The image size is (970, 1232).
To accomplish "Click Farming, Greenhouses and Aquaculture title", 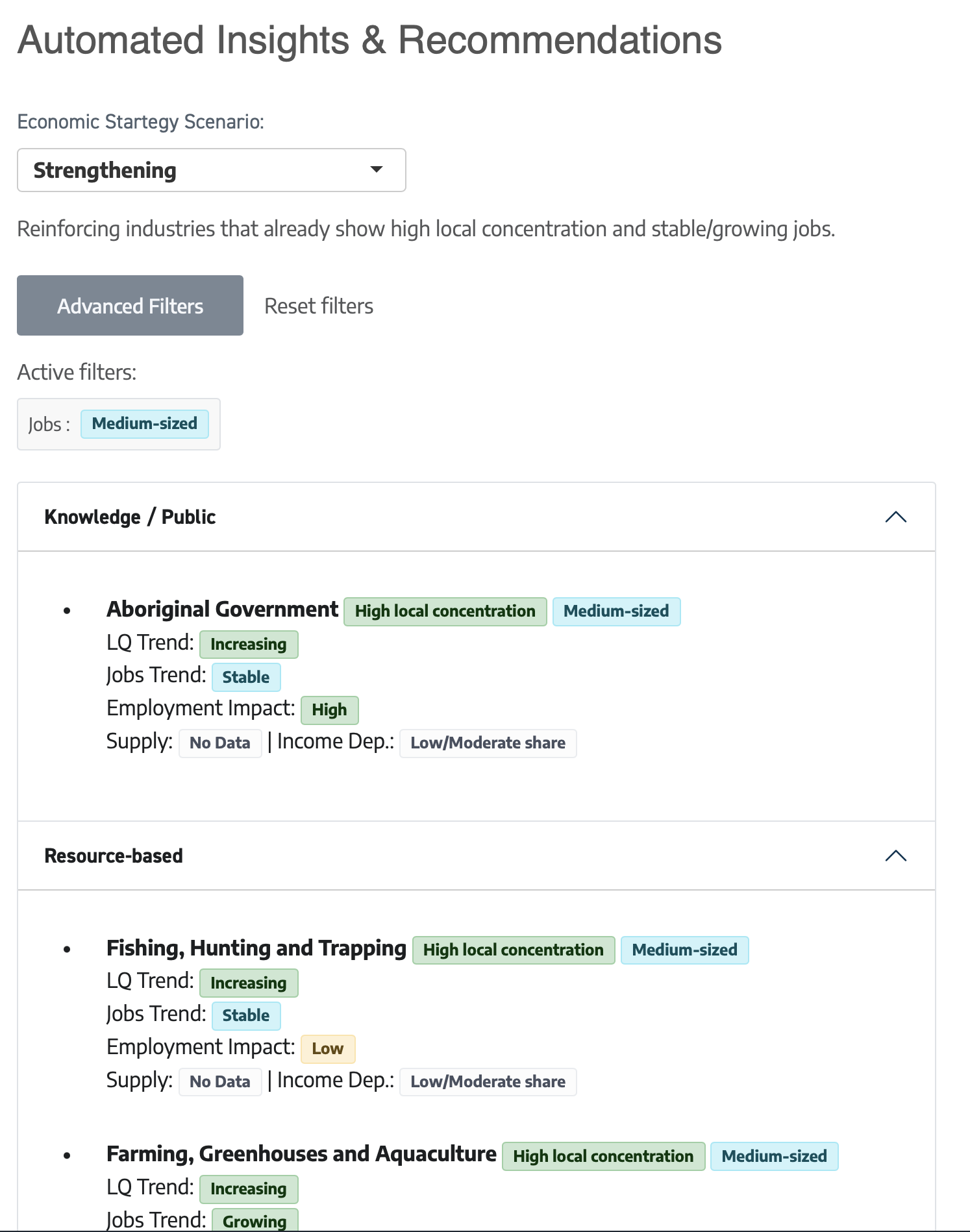I will point(301,1154).
